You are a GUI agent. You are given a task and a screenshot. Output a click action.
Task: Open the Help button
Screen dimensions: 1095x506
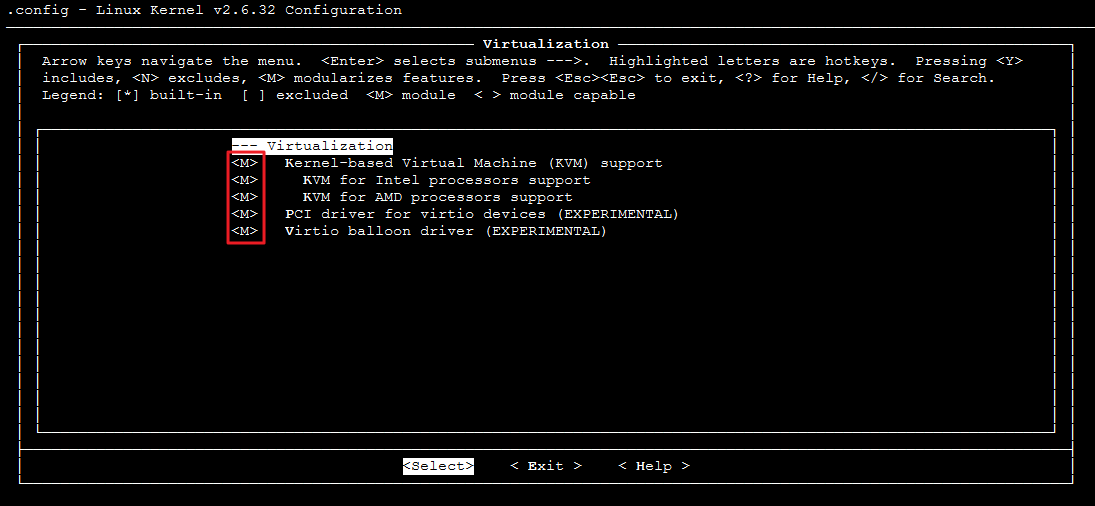654,466
